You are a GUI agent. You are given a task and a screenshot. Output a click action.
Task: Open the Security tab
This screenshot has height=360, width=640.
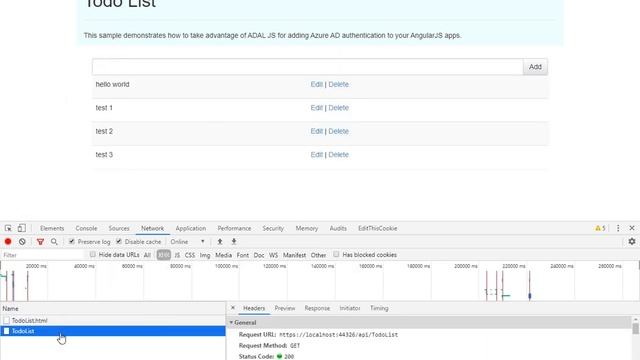coord(273,228)
